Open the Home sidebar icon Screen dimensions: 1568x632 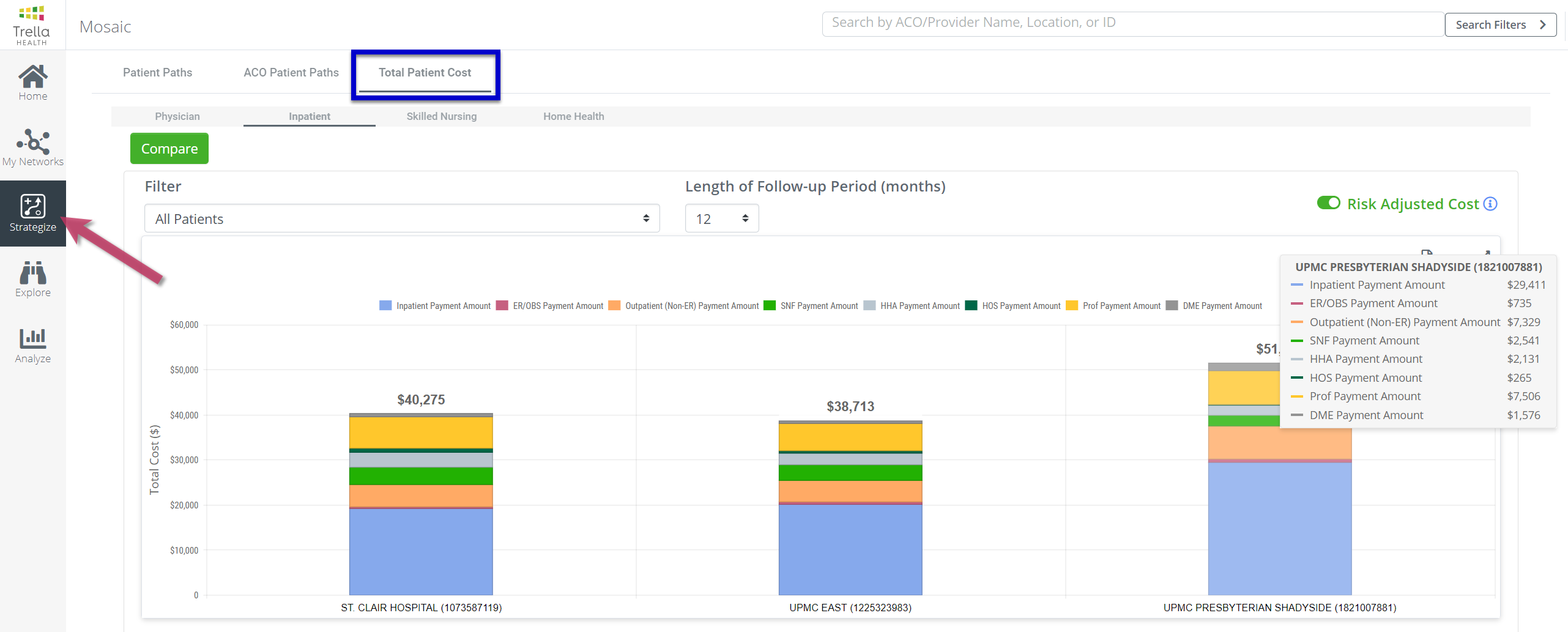(x=32, y=83)
